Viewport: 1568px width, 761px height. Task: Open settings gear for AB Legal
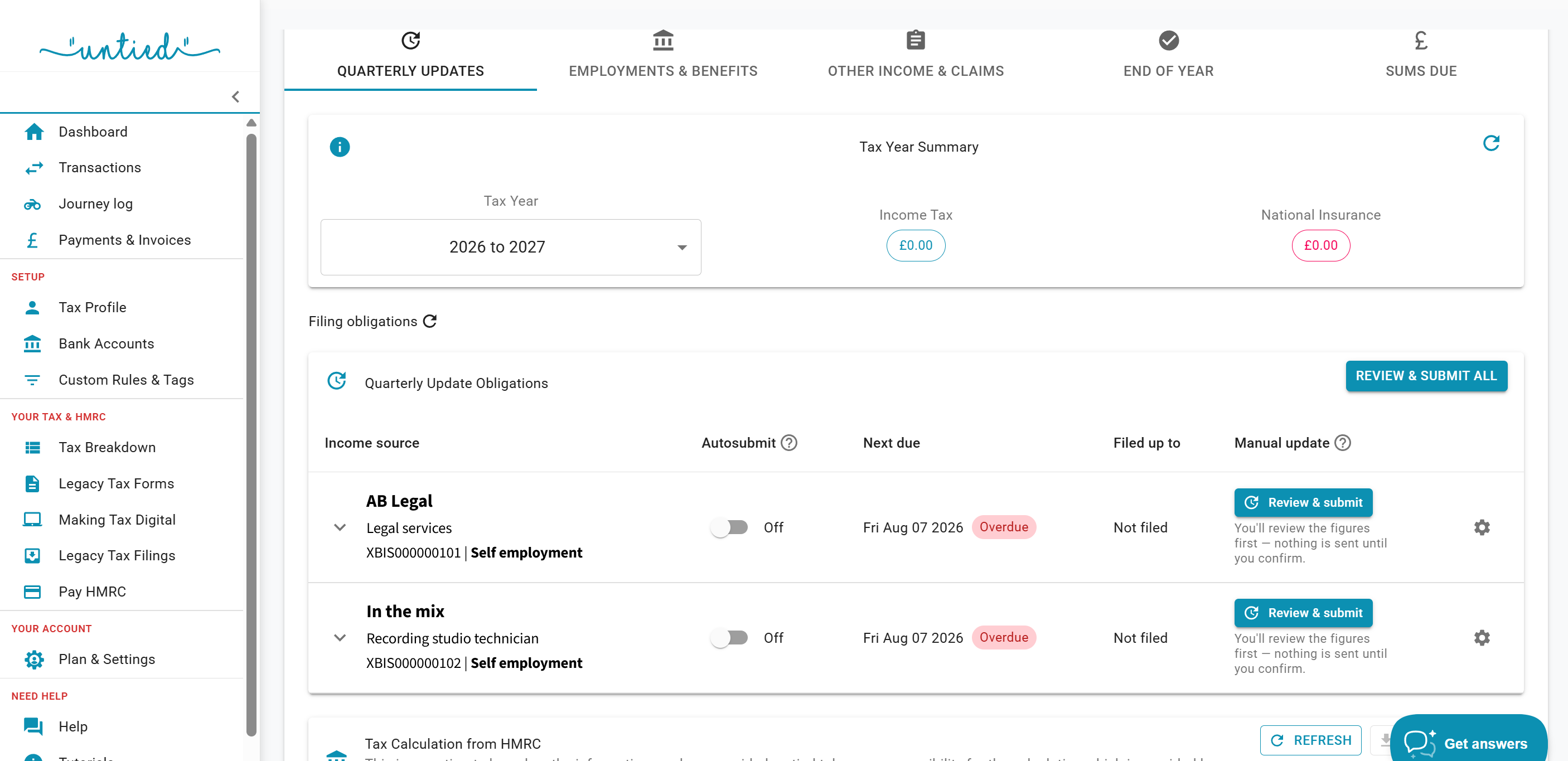[1482, 527]
